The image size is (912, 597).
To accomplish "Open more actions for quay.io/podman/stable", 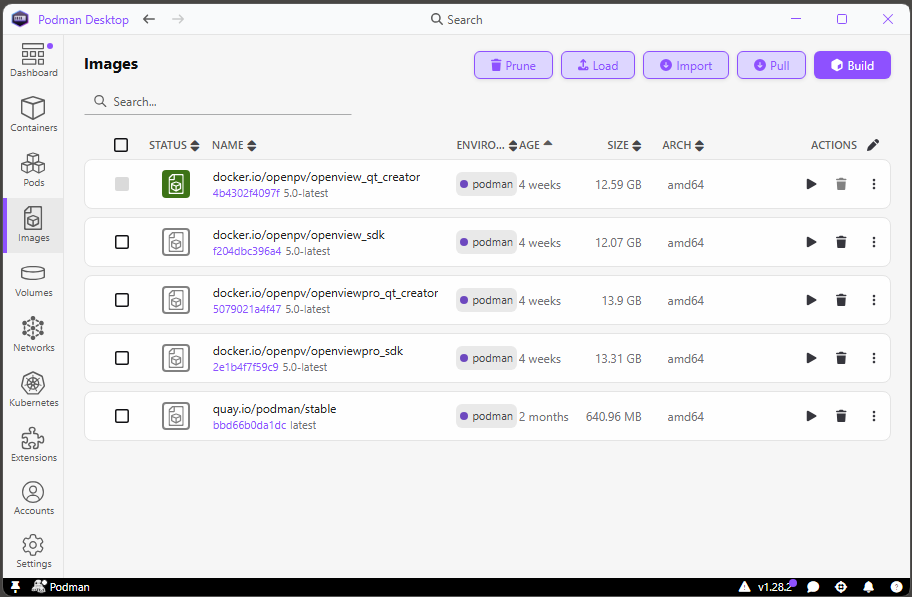I will [x=874, y=416].
